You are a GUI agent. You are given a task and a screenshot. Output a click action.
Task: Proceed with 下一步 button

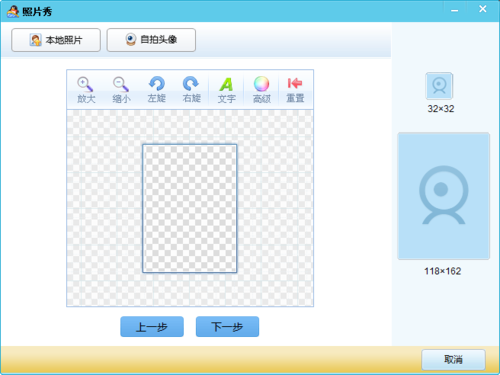coord(227,327)
